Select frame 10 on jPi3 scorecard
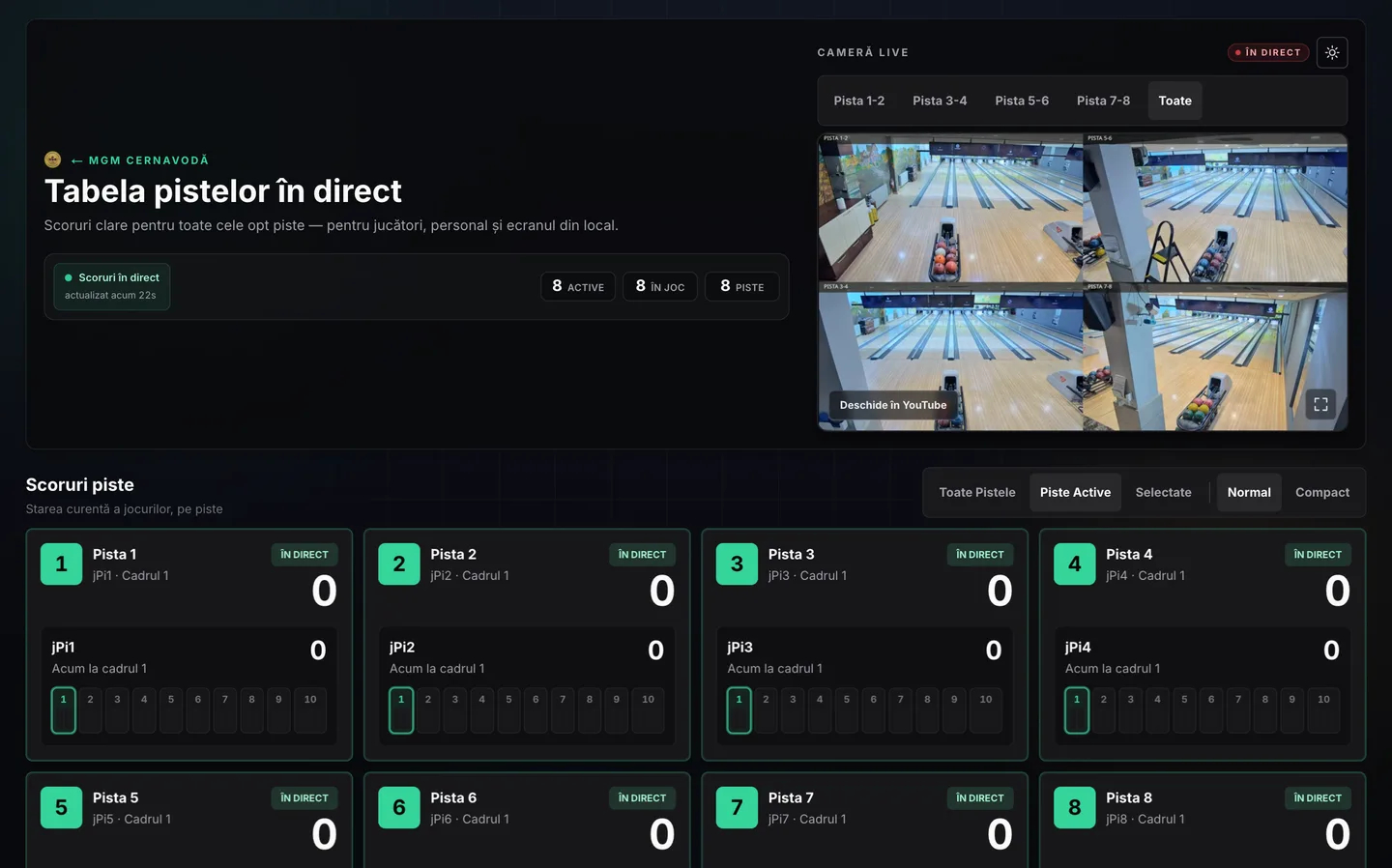 click(986, 710)
